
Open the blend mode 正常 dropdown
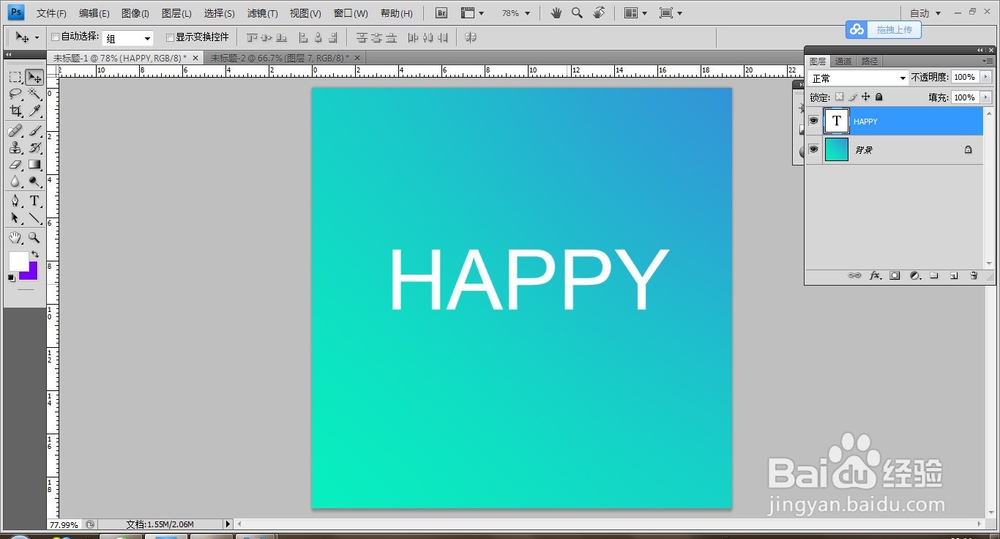click(x=857, y=78)
